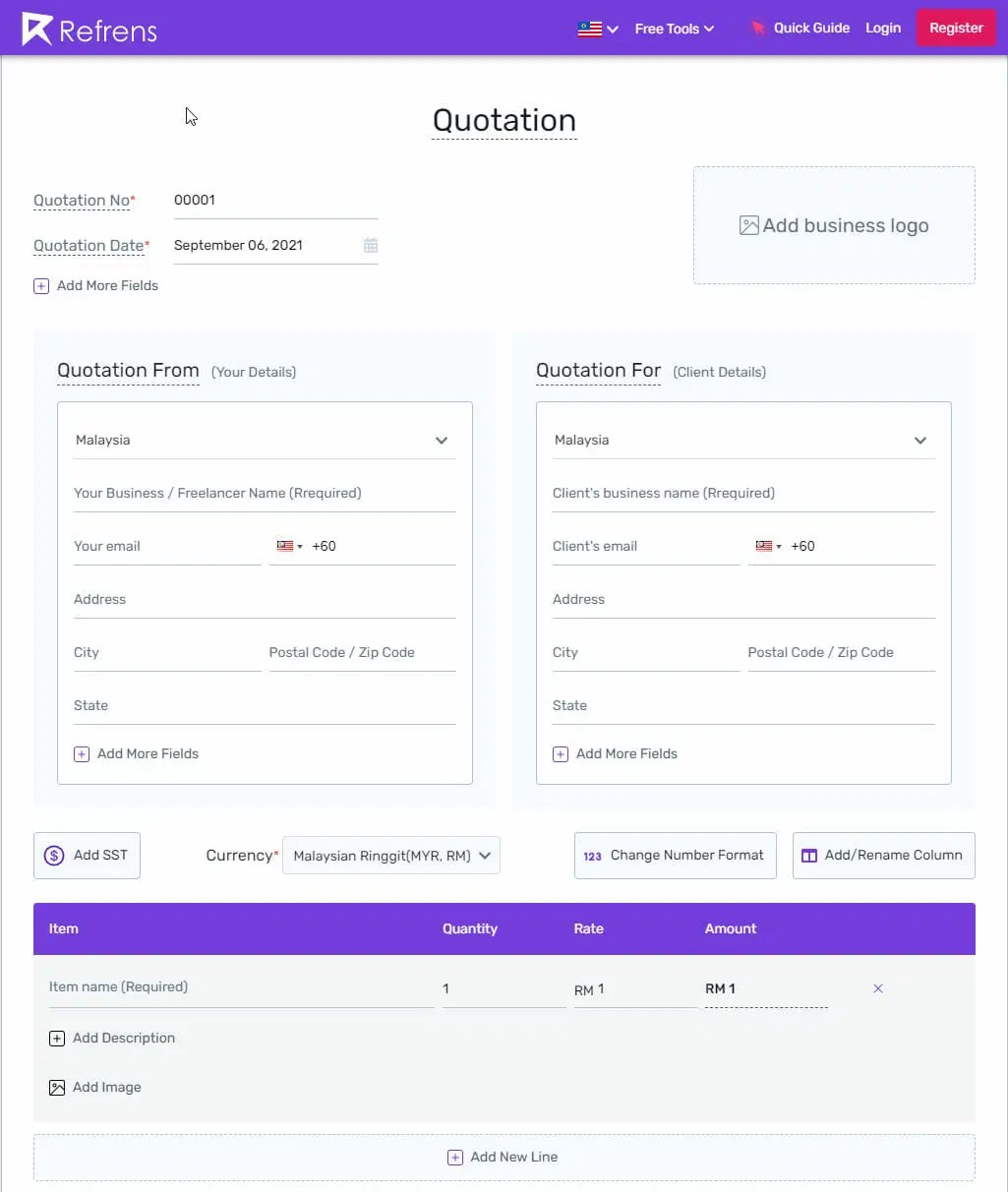1008x1192 pixels.
Task: Click the 123 icon on Change Number Format
Action: (x=592, y=857)
